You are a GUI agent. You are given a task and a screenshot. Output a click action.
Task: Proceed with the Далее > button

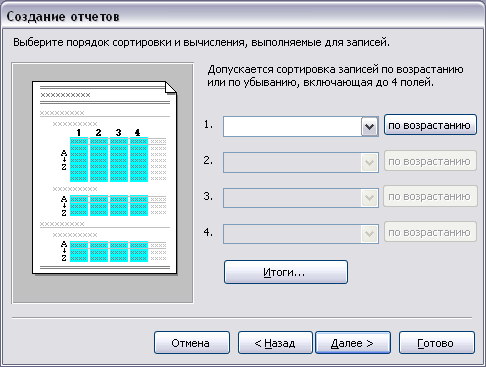click(x=353, y=343)
